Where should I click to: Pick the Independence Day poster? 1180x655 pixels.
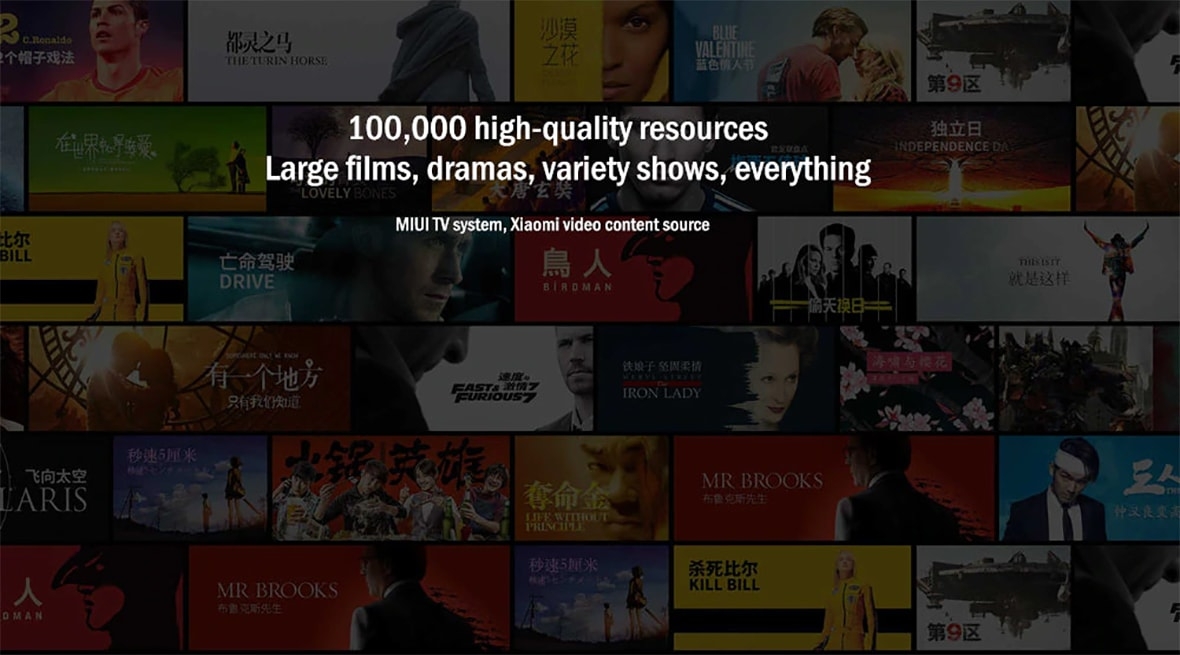(951, 159)
